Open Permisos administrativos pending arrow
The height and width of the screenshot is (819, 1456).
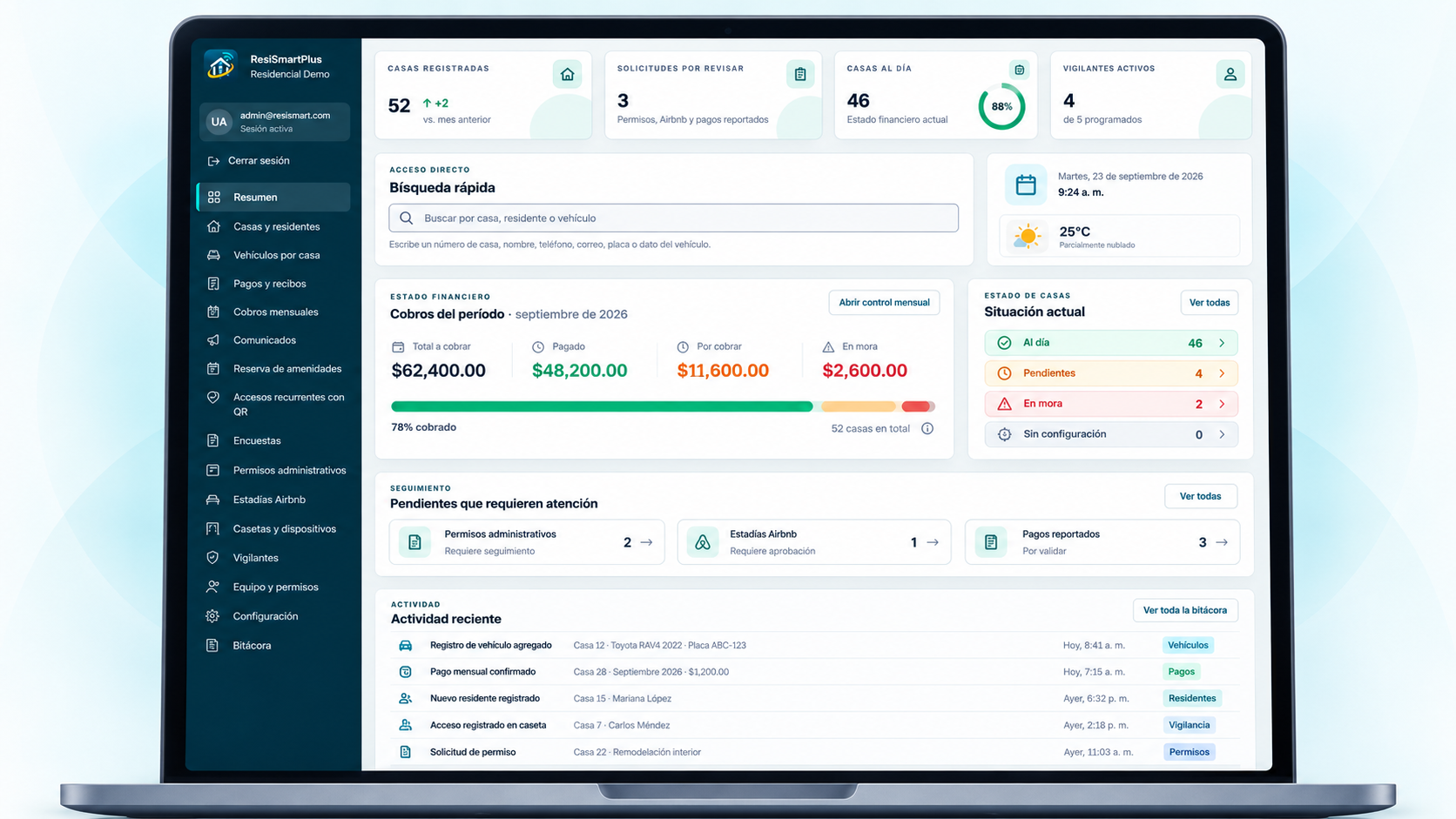coord(647,542)
